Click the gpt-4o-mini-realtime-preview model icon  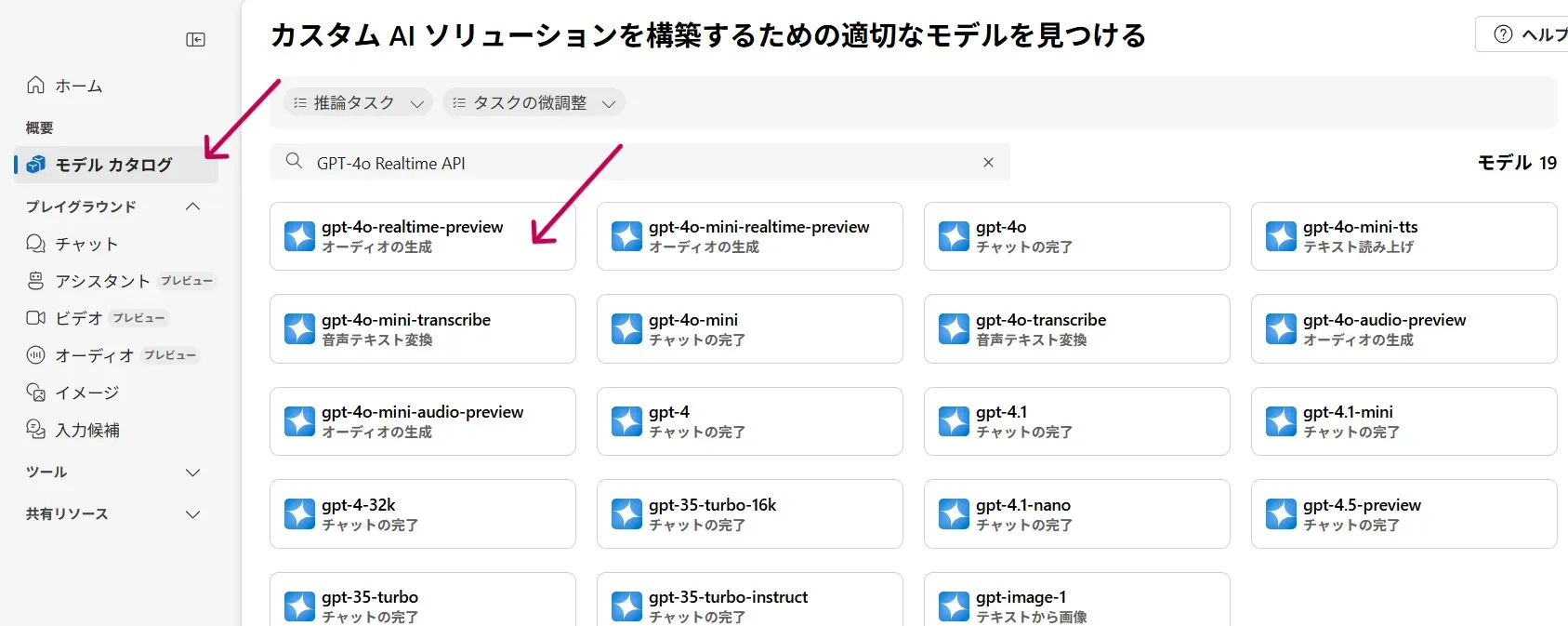pyautogui.click(x=626, y=236)
